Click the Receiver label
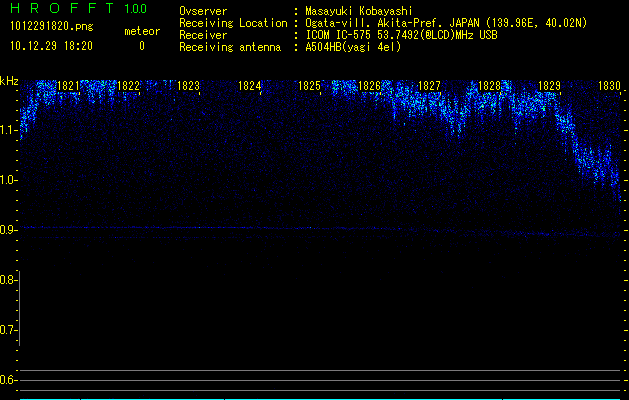Viewport: 629px width, 400px height. coord(203,35)
